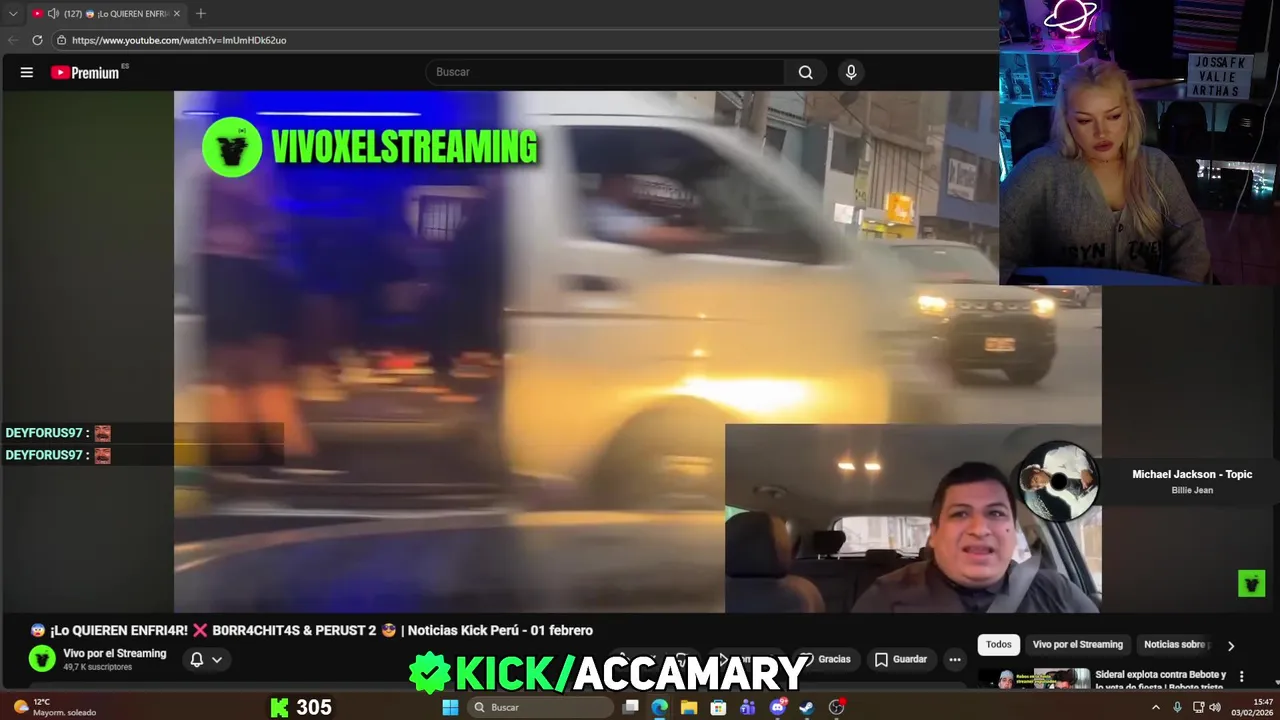Click the Gracias thanks button
The height and width of the screenshot is (720, 1280).
pos(825,659)
